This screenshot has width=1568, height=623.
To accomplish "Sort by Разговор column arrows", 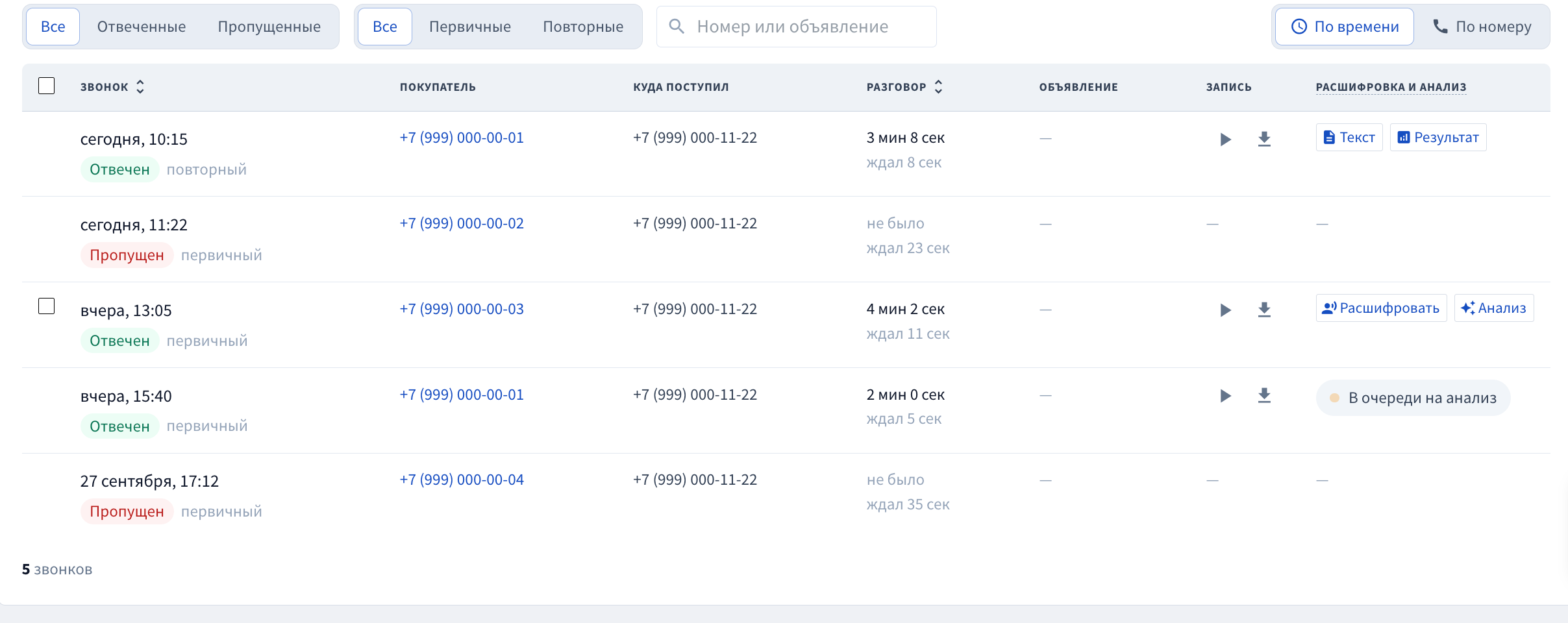I will tap(938, 87).
